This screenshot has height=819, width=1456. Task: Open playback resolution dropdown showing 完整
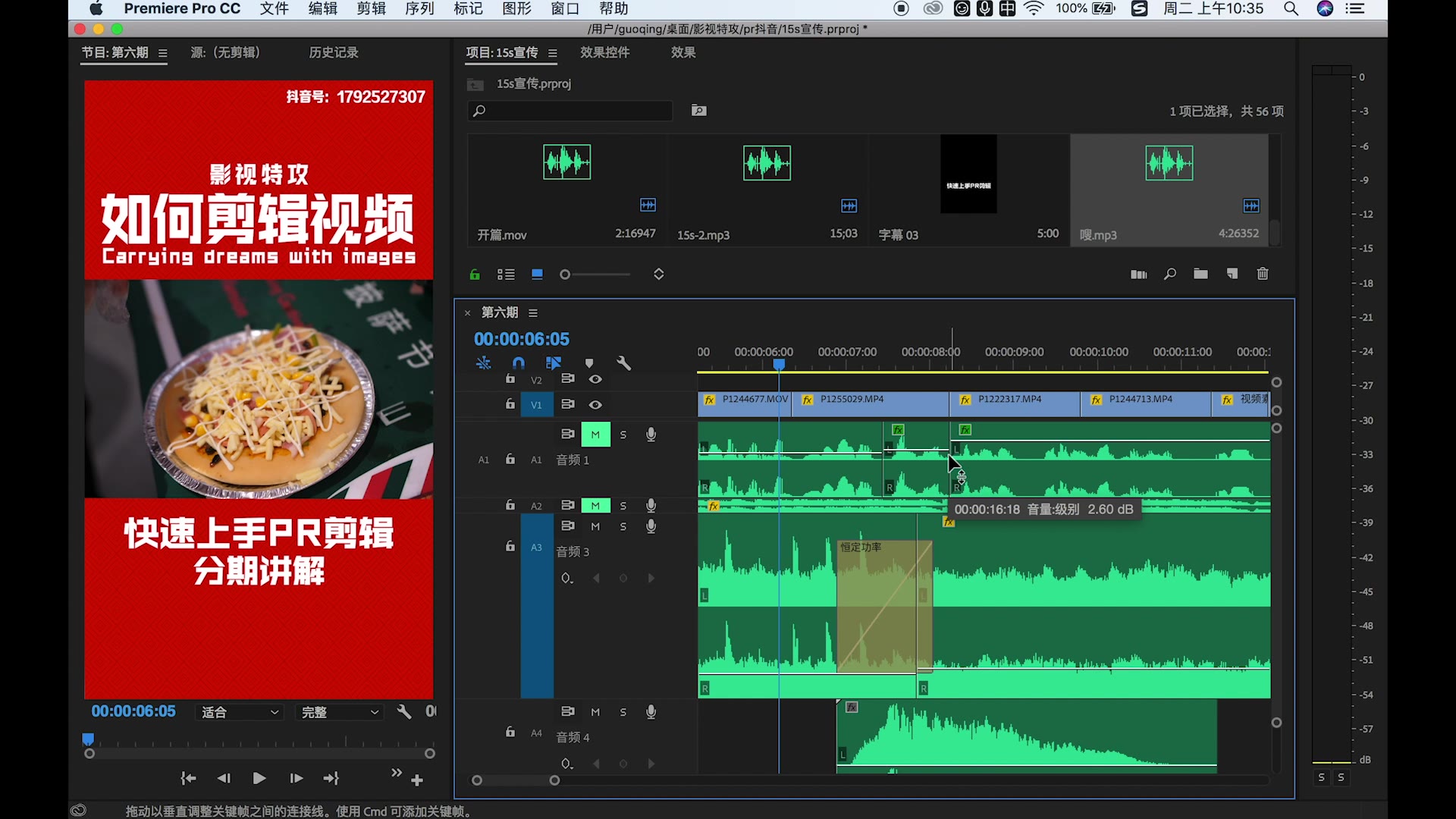(339, 712)
